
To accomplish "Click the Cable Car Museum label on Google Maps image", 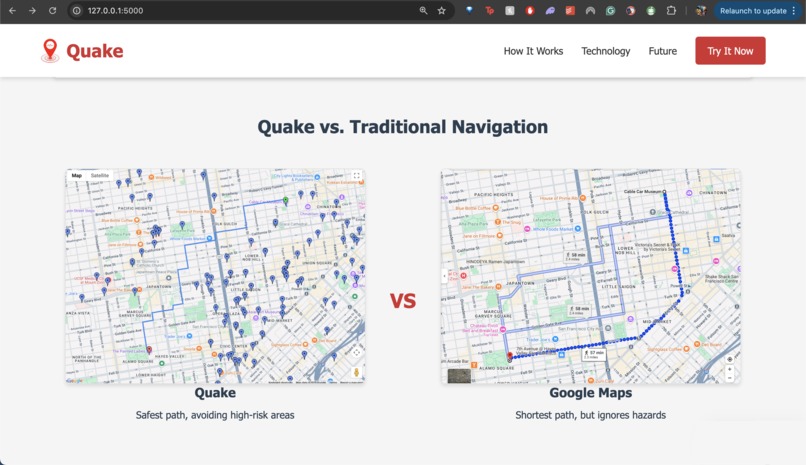I will 642,192.
